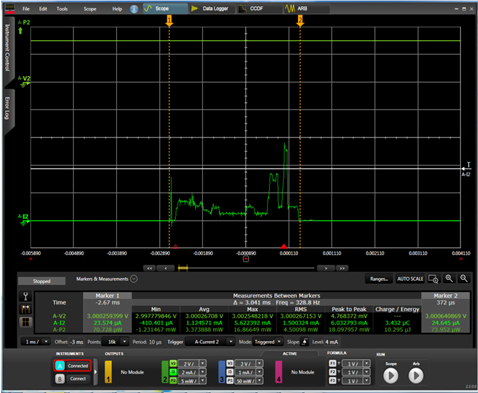Image resolution: width=478 pixels, height=393 pixels.
Task: Click instrument B Connect button
Action: [x=72, y=379]
